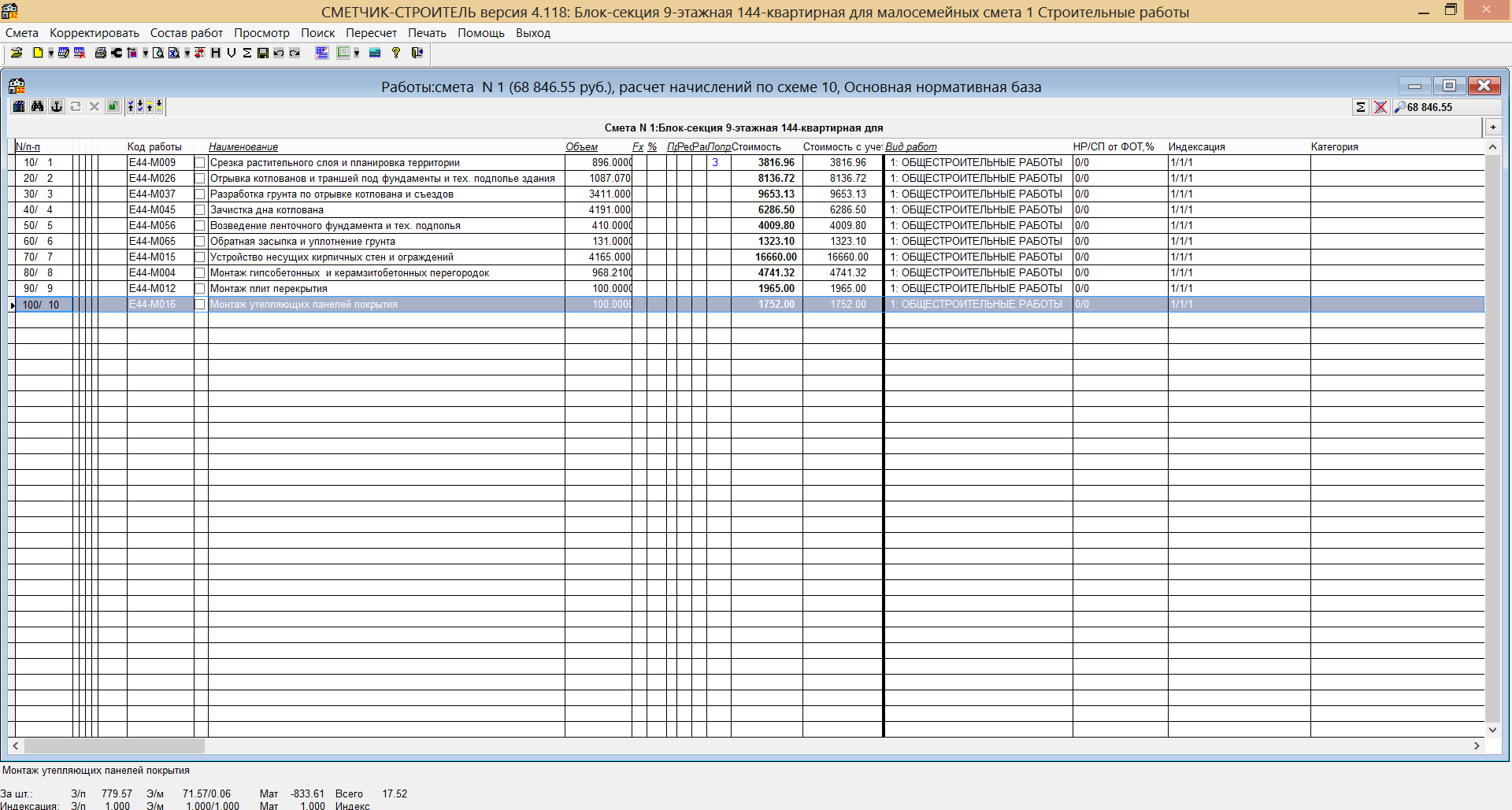The image size is (1512, 810).
Task: Open the Помощь menu
Action: (481, 33)
